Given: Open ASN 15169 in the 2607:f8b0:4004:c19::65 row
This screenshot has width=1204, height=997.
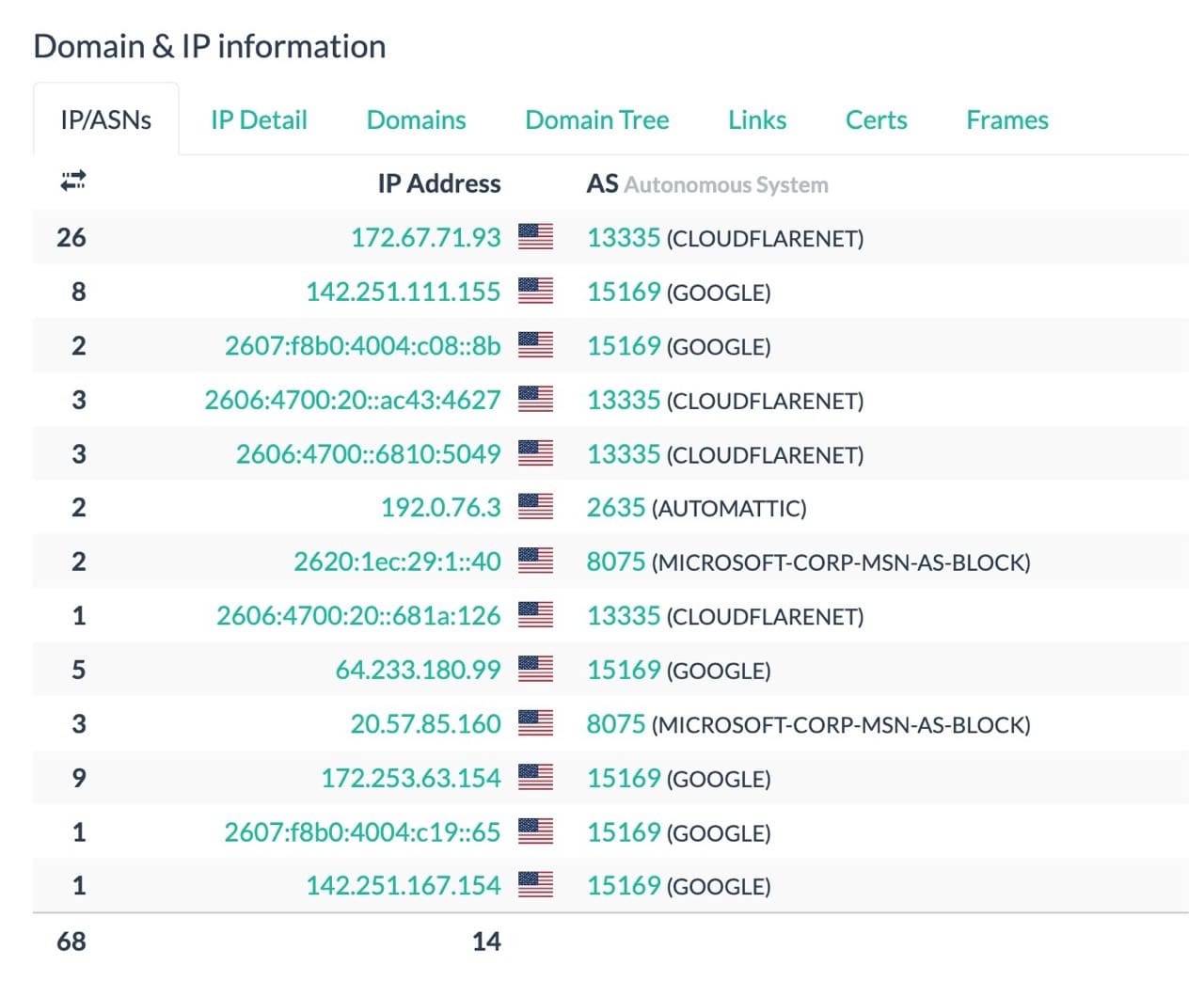Looking at the screenshot, I should [x=624, y=832].
